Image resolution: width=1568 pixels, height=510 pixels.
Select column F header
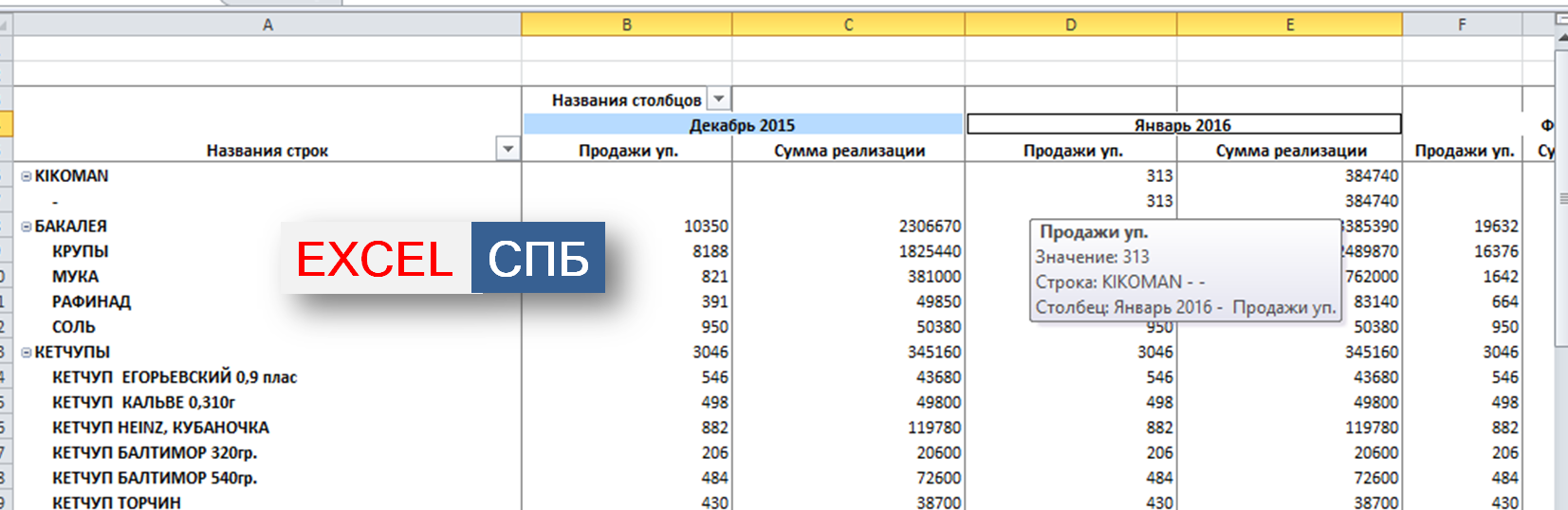(x=1462, y=26)
